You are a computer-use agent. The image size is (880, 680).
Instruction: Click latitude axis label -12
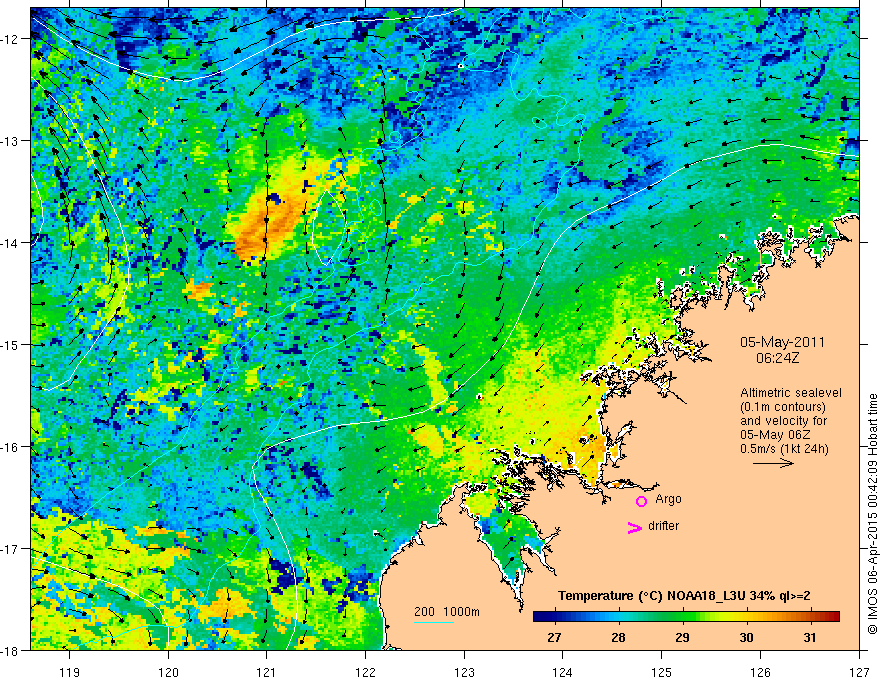[x=11, y=39]
